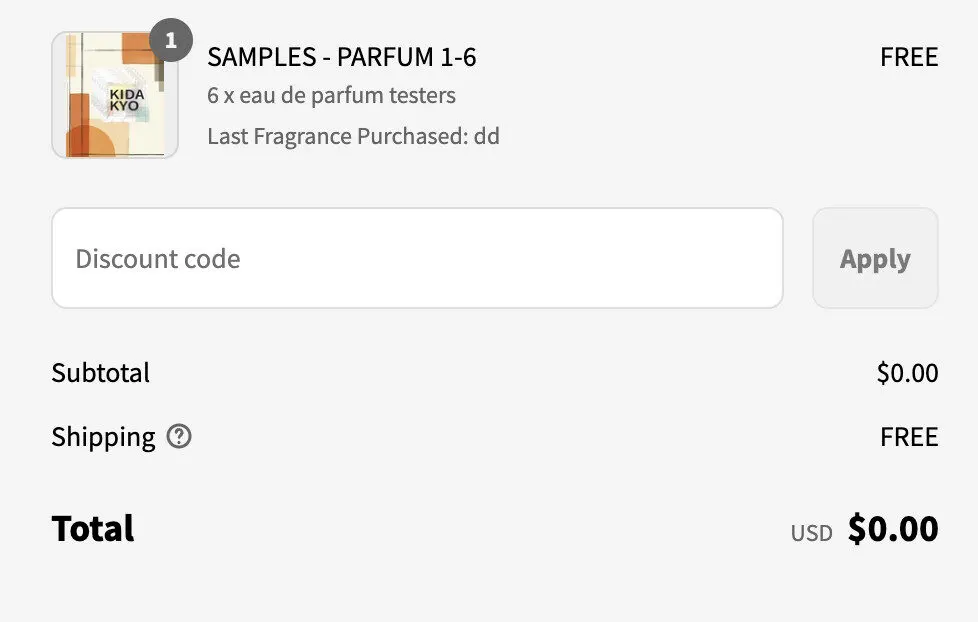Click the 6 x eau de parfum testers text
Viewport: 978px width, 622px height.
pos(331,95)
